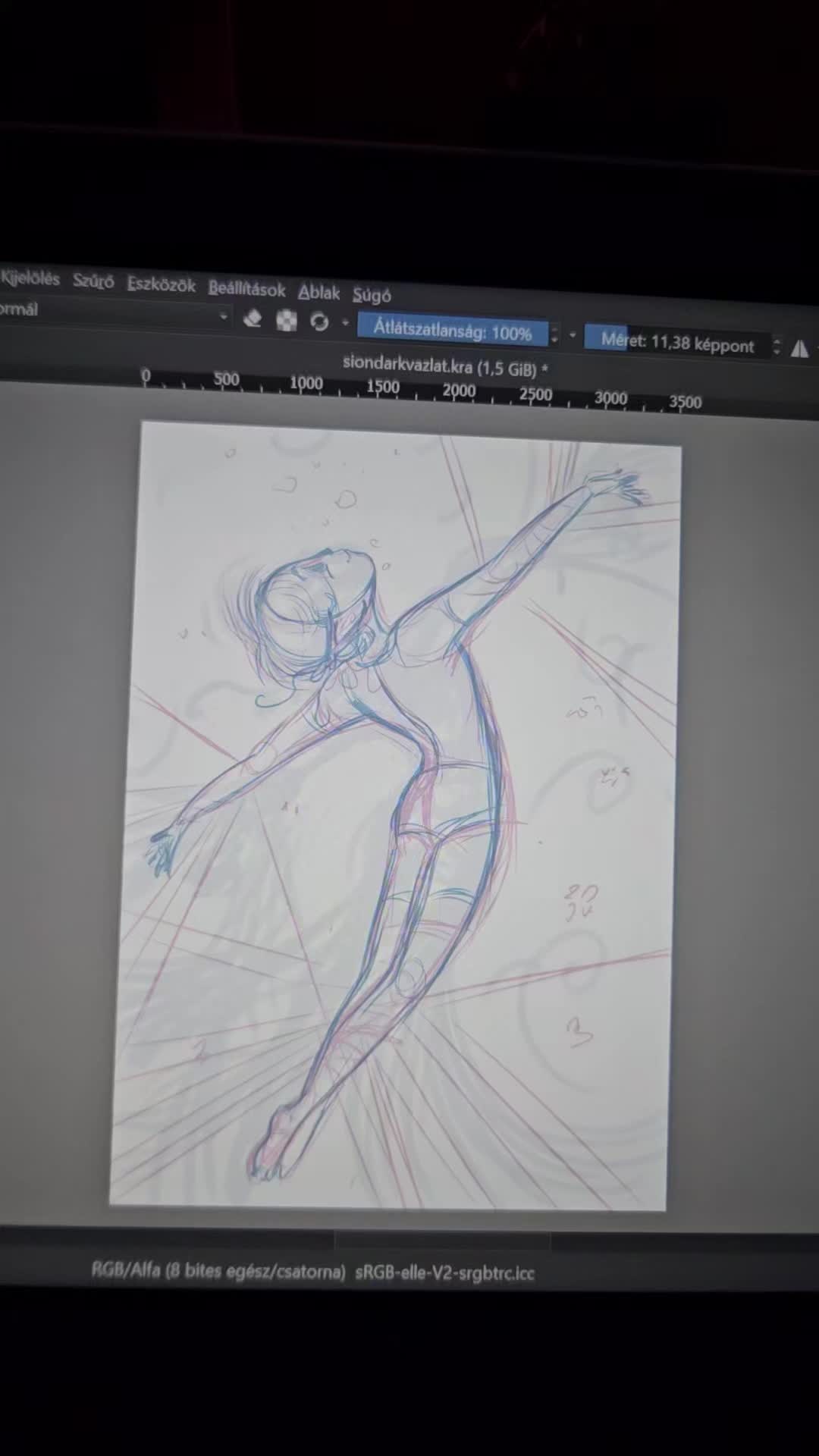
Task: Select the siondarkvazlat.kra document tab
Action: click(x=445, y=366)
